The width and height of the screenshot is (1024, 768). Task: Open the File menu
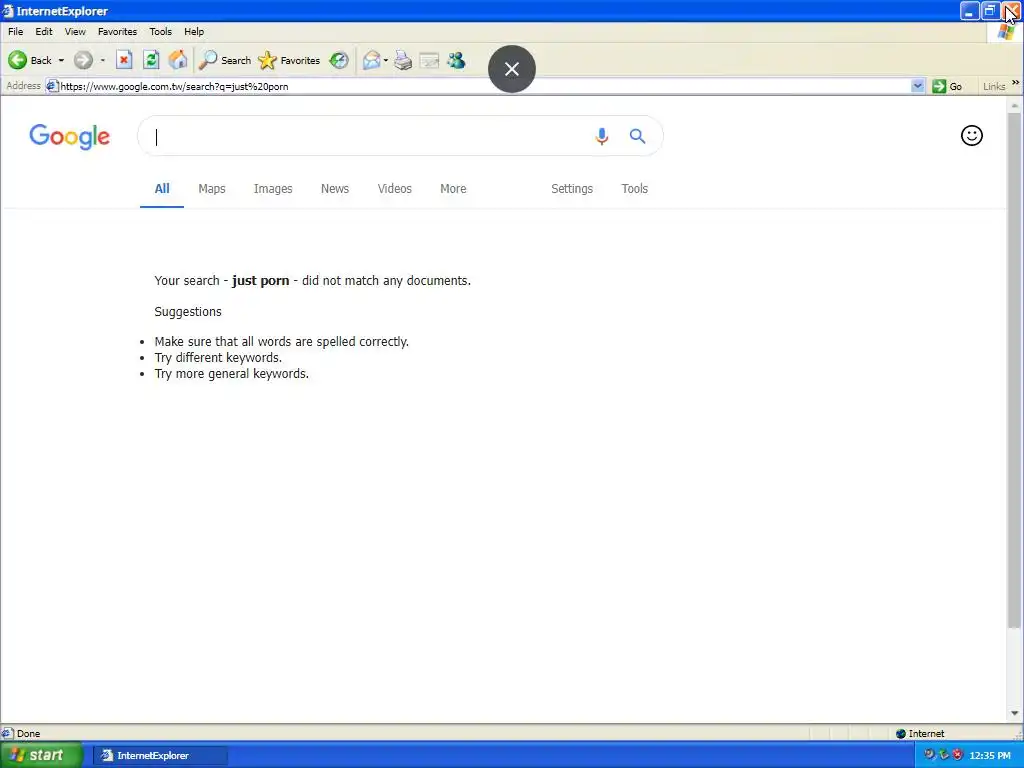point(16,31)
